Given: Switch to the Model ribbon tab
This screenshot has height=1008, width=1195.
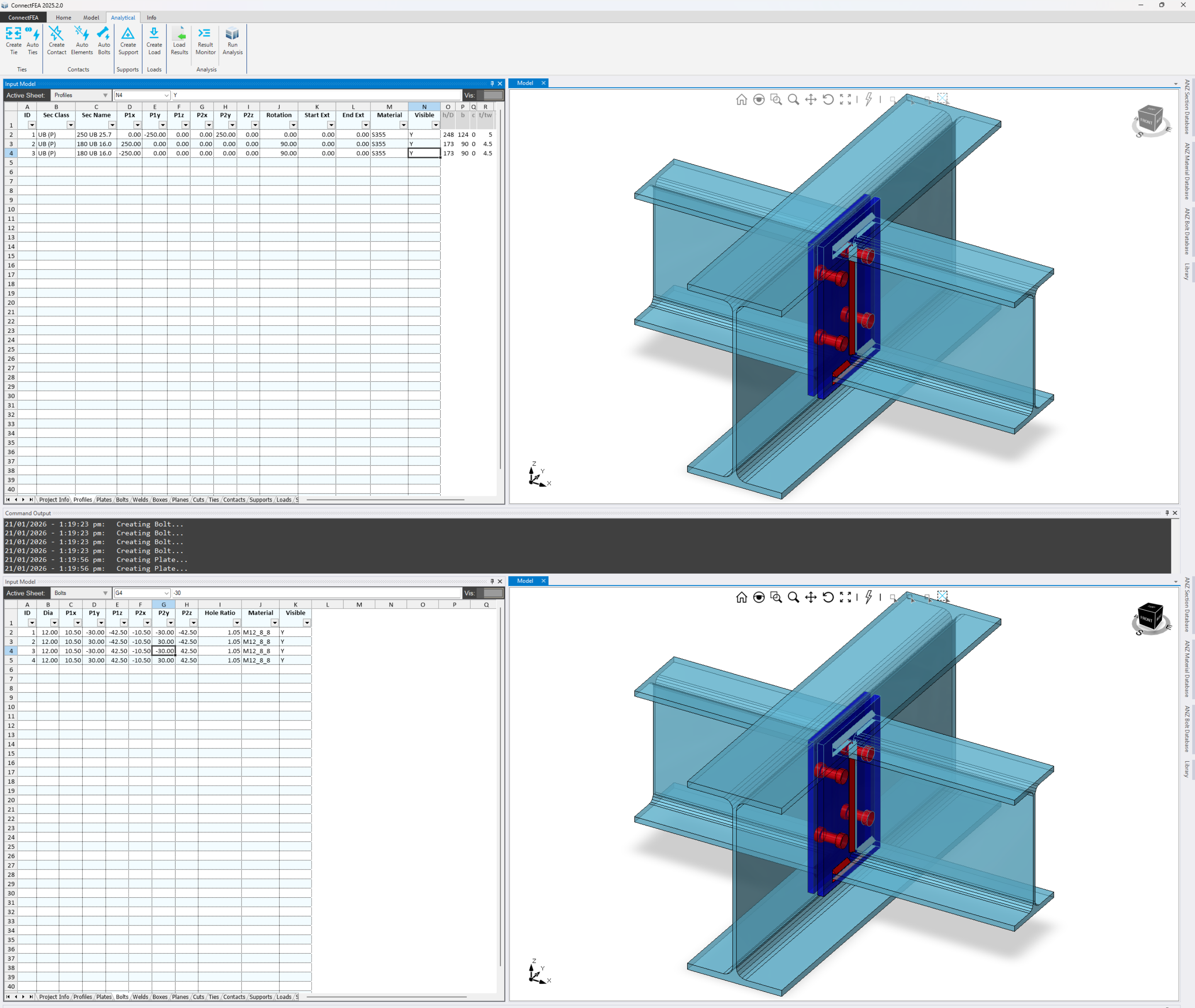Looking at the screenshot, I should (x=91, y=18).
